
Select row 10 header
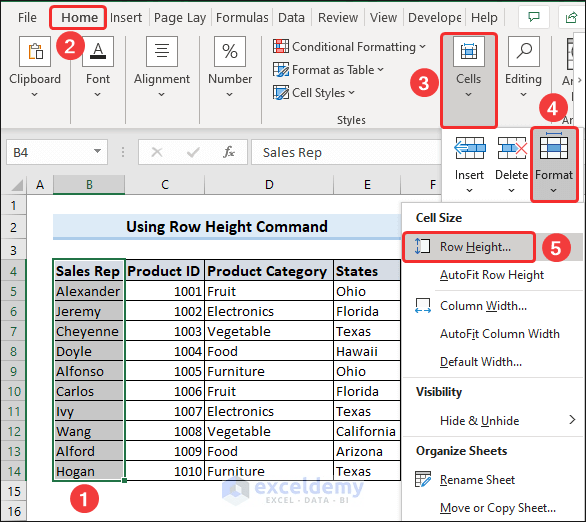14,391
